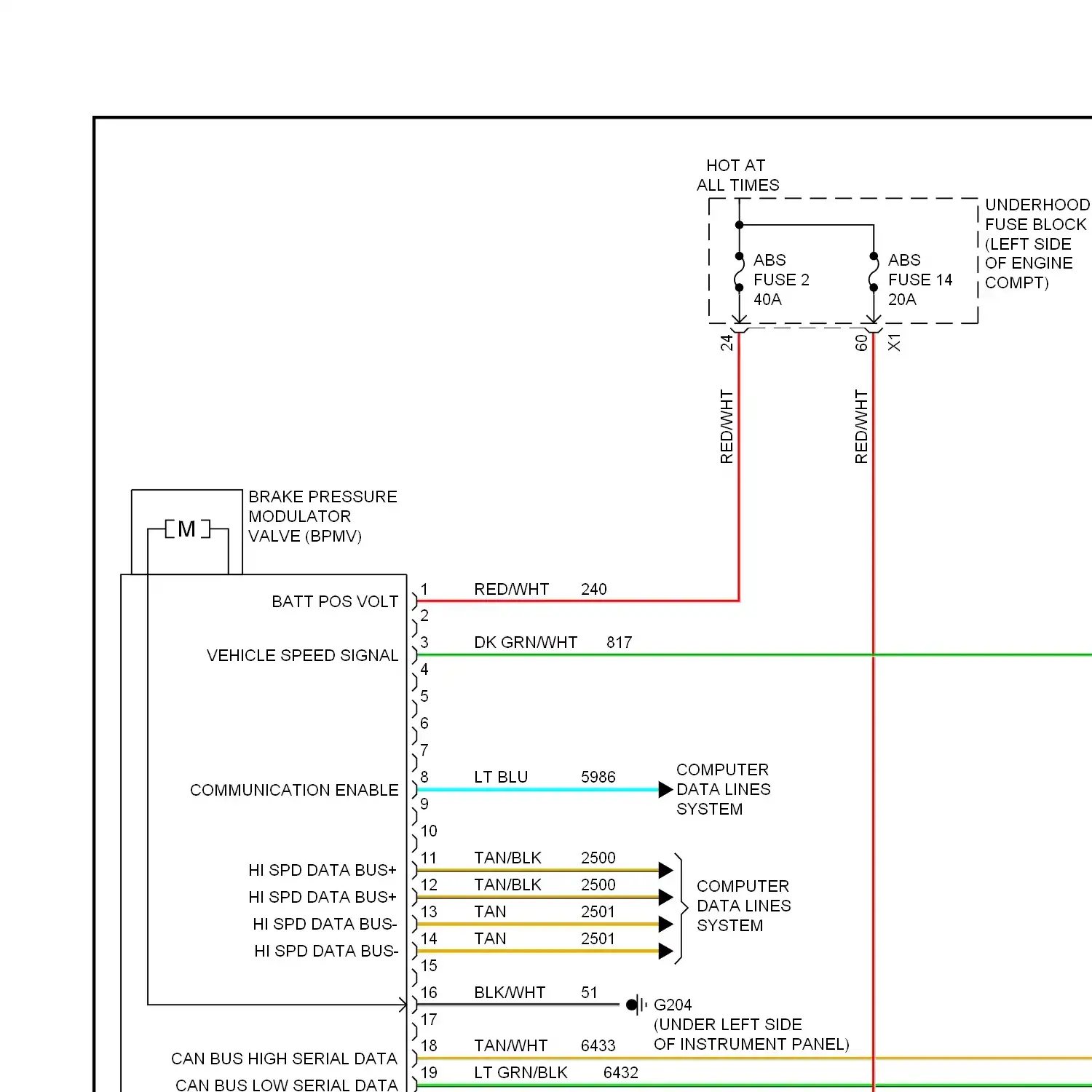Screen dimensions: 1092x1092
Task: Click the UNDER LEFT SIDE OF INSTRUMENT PANEL note
Action: 751,1034
